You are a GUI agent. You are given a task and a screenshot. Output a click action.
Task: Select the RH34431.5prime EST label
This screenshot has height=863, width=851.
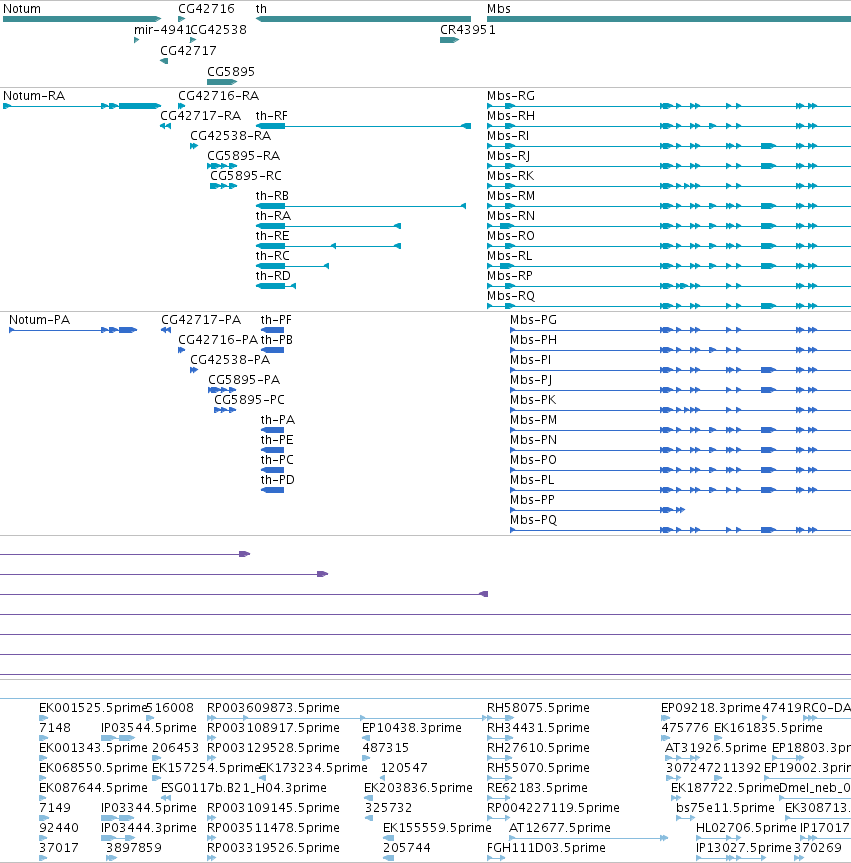pyautogui.click(x=538, y=728)
